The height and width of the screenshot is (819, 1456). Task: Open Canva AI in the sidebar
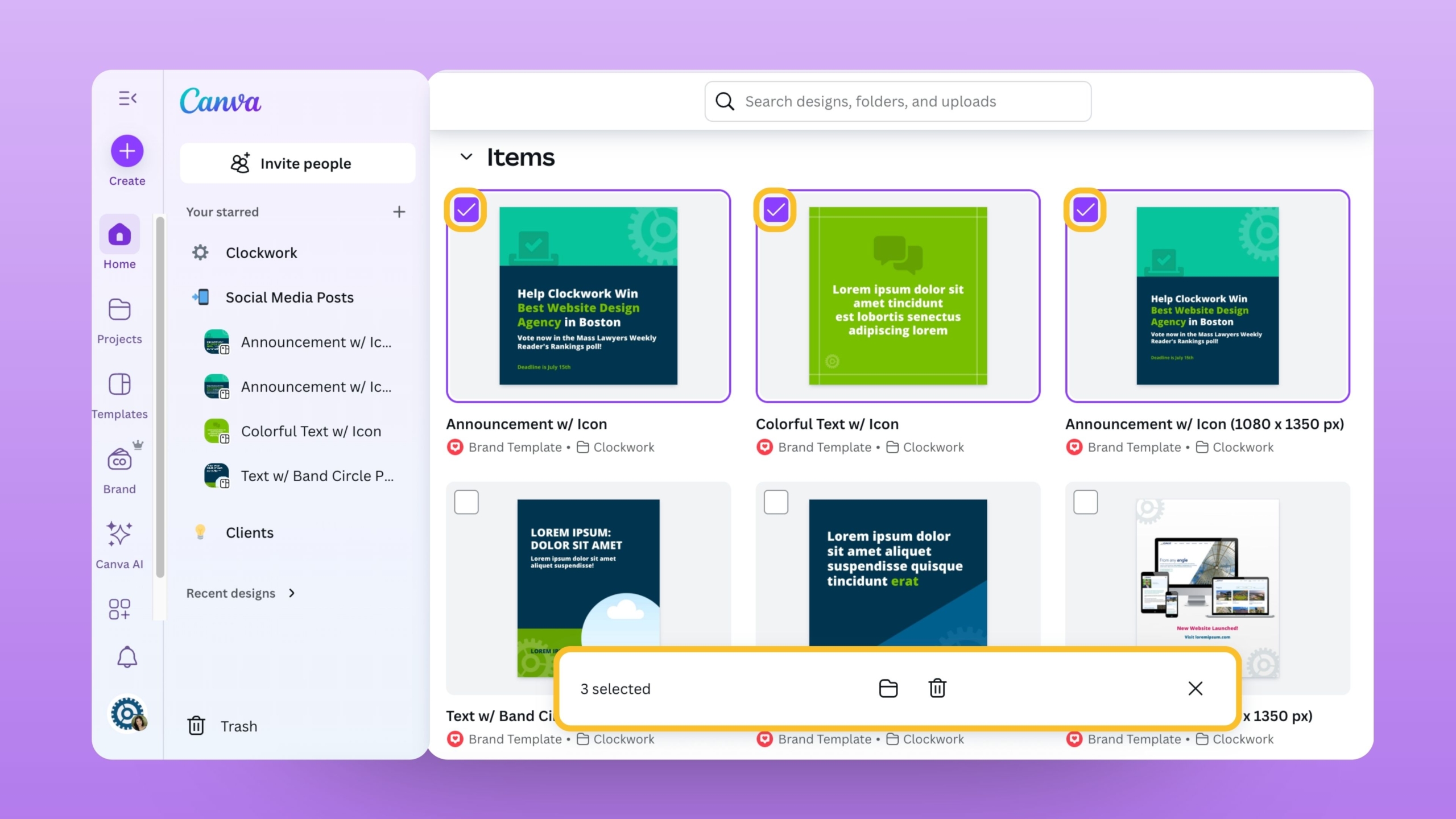119,544
